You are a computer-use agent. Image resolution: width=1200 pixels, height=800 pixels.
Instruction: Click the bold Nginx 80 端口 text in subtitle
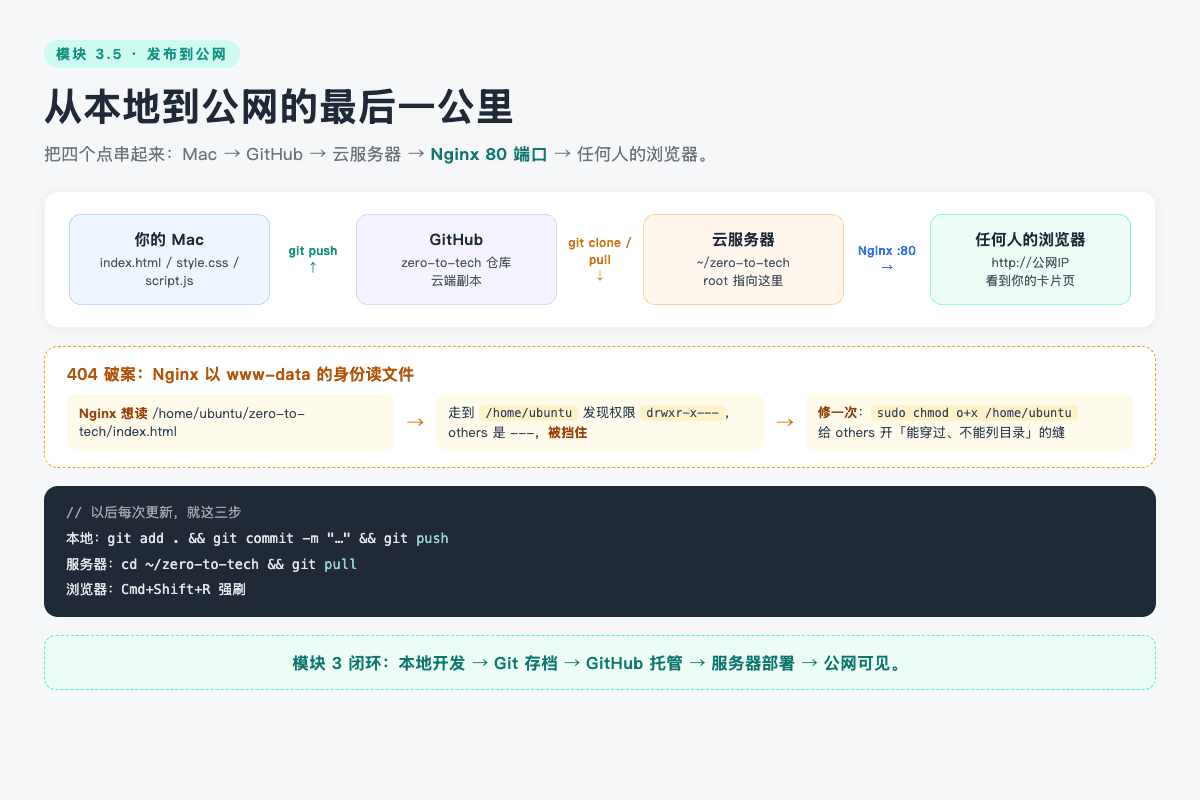(489, 154)
